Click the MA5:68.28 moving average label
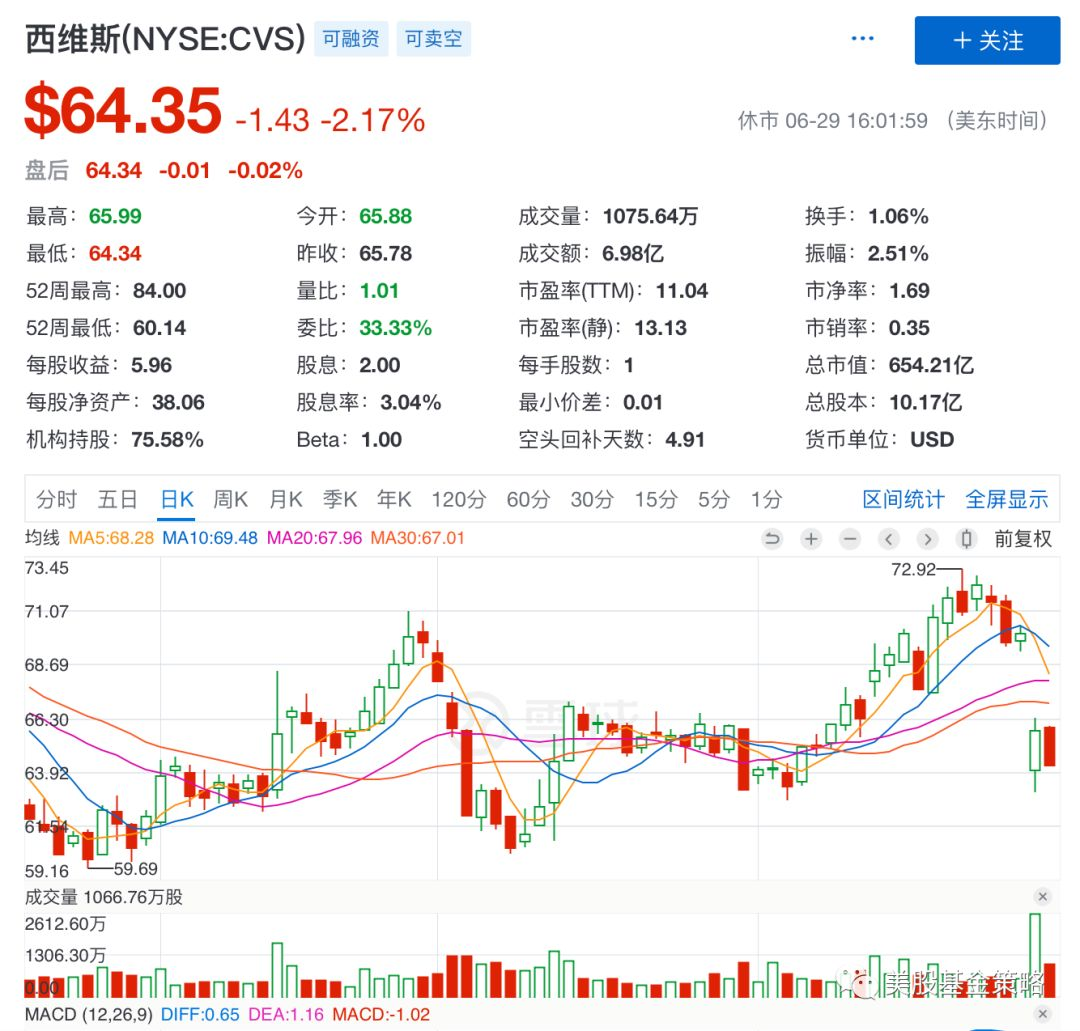Screen dimensions: 1080x1031 [111, 538]
